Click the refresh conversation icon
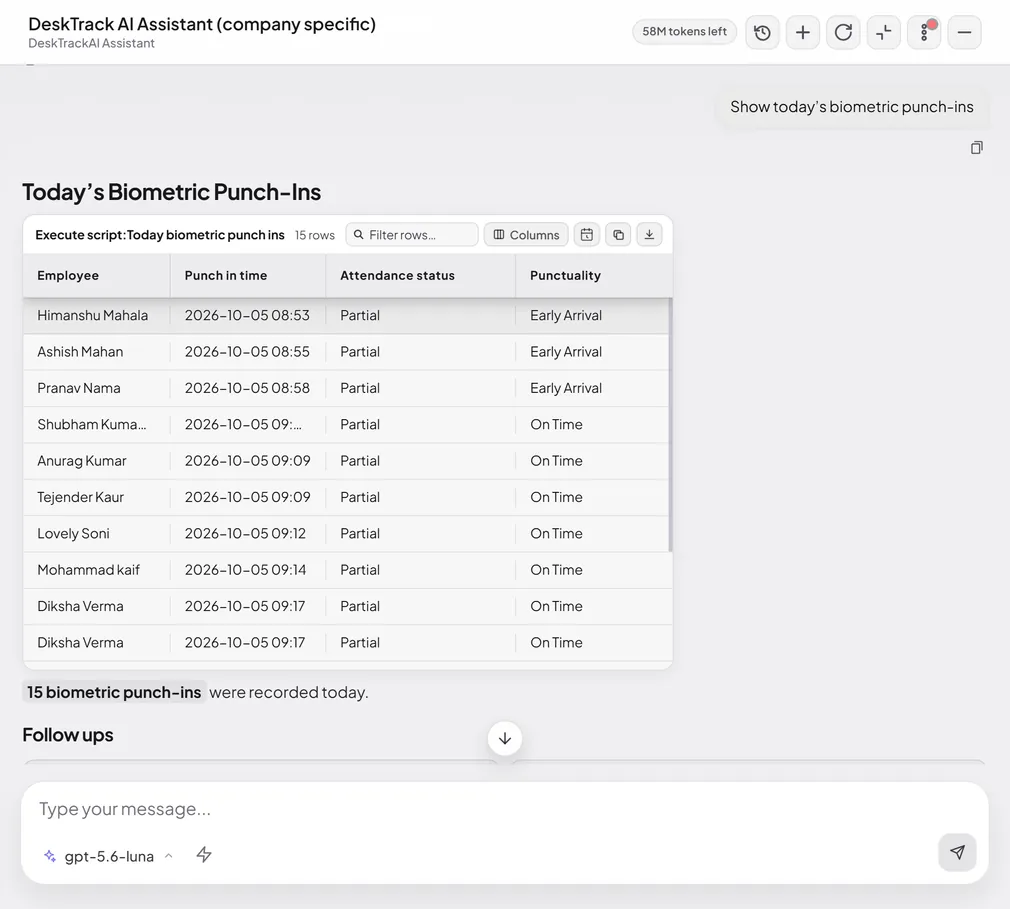The height and width of the screenshot is (909, 1010). 843,32
